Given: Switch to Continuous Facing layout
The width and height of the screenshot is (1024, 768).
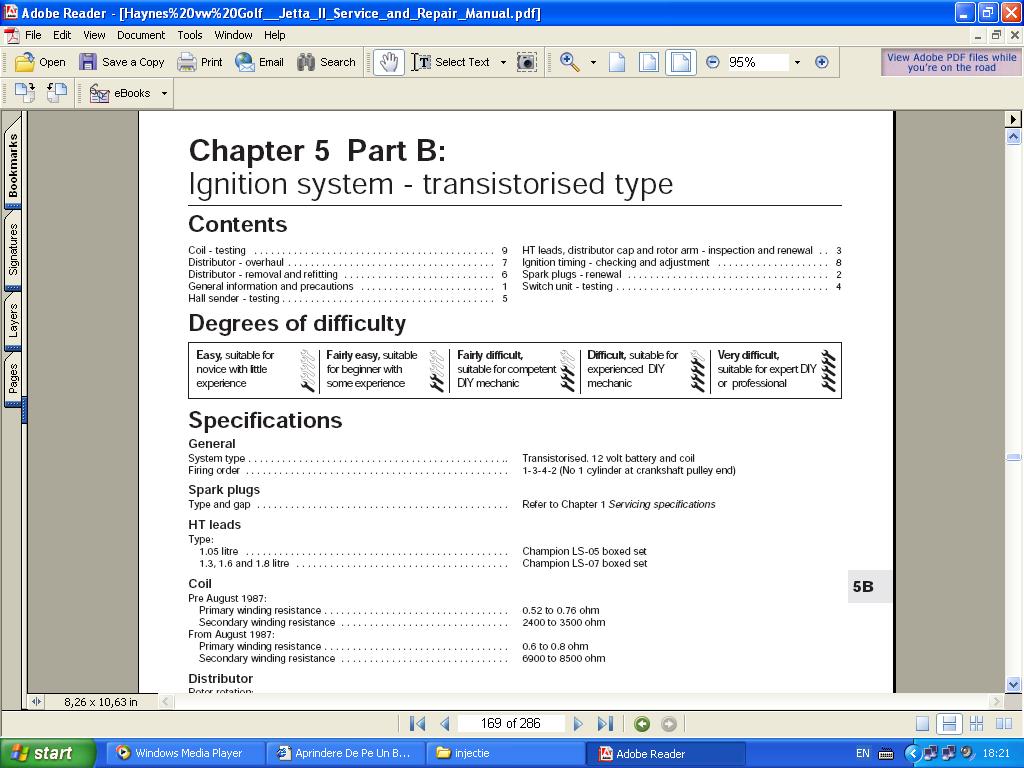Looking at the screenshot, I should 976,724.
